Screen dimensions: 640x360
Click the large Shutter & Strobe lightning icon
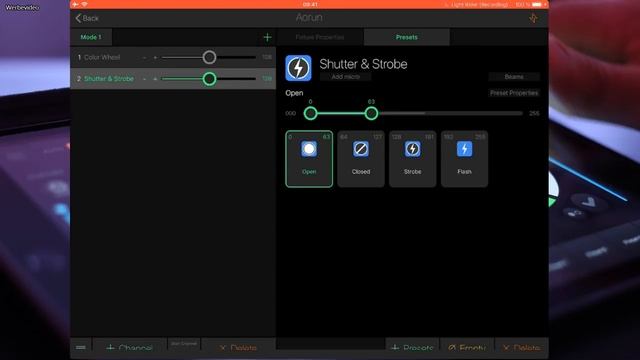click(298, 68)
